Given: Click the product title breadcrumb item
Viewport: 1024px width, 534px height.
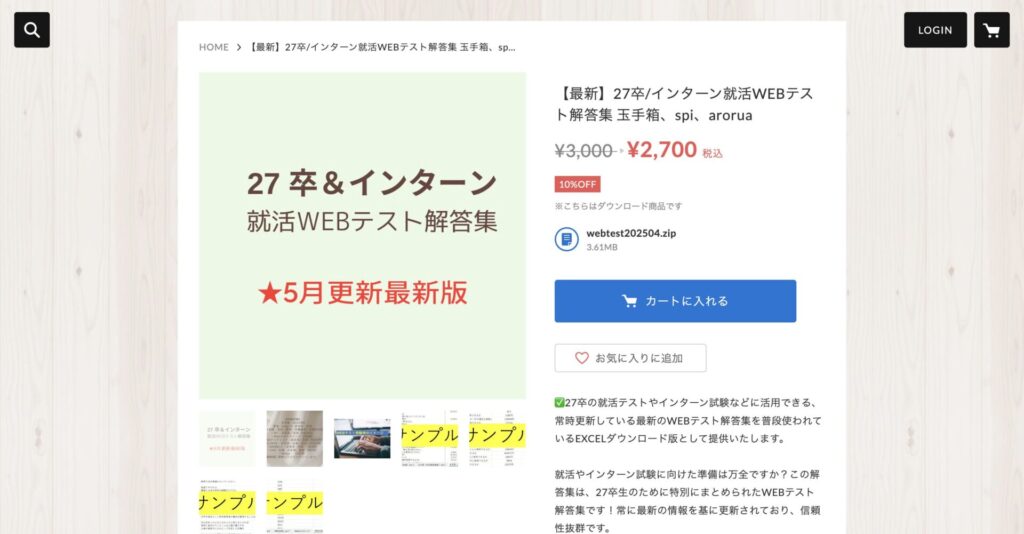Looking at the screenshot, I should [382, 47].
